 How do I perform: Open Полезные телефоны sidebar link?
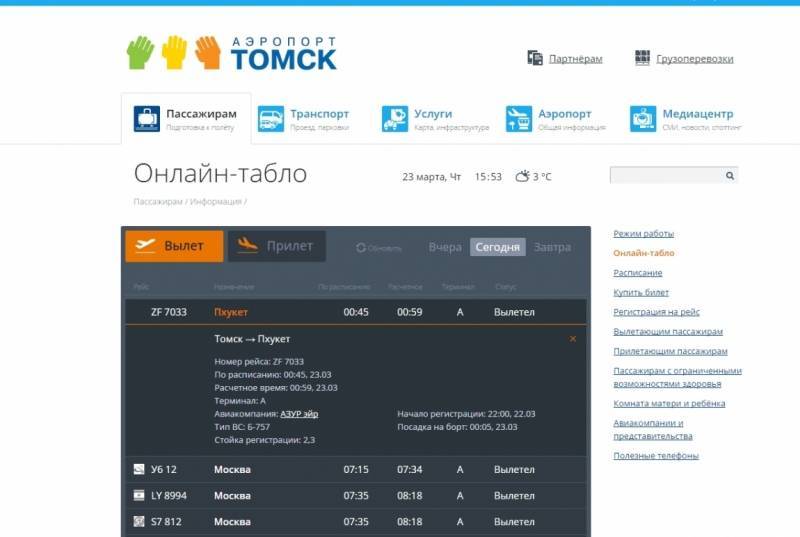(656, 455)
